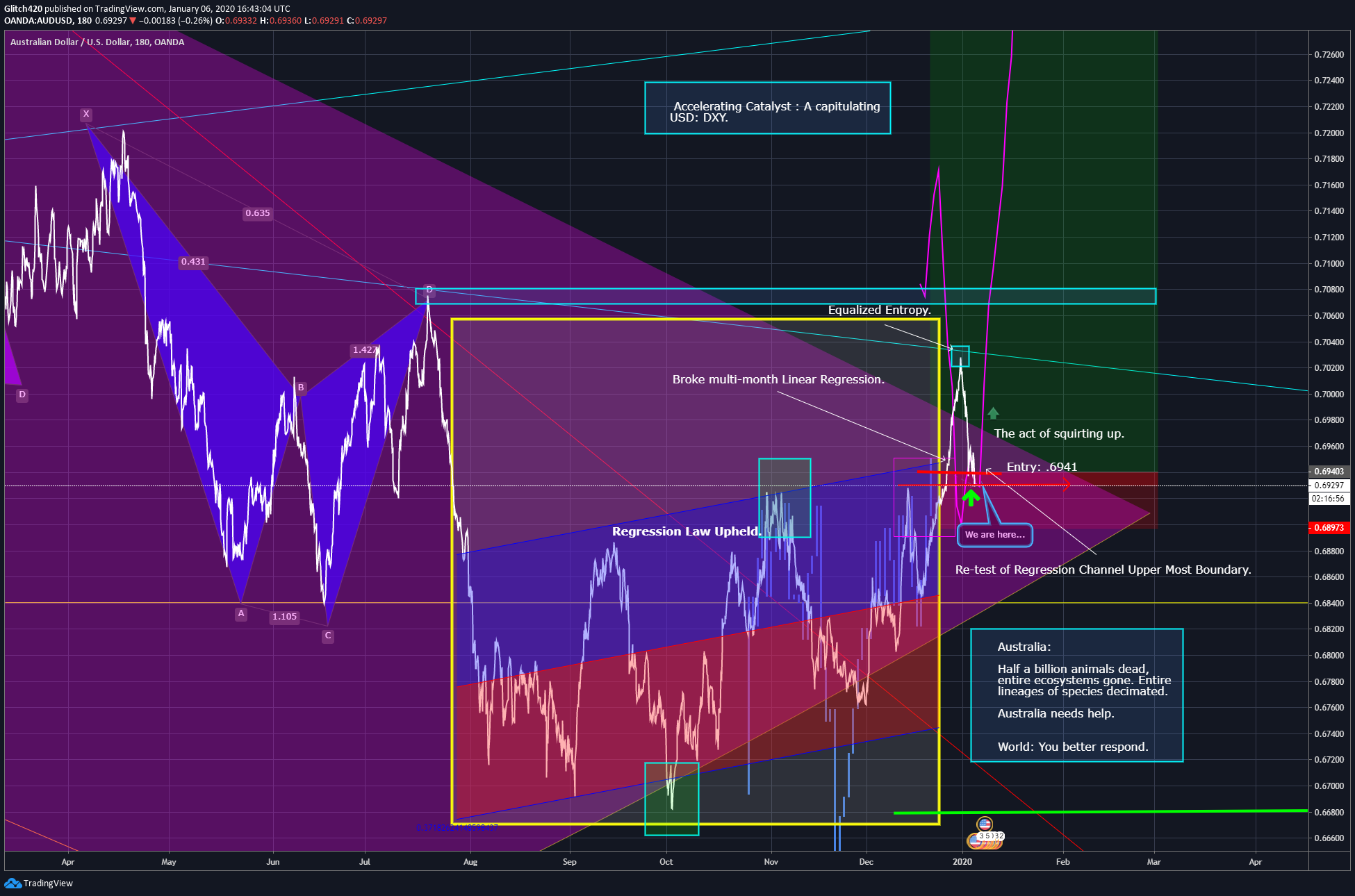The height and width of the screenshot is (896, 1355).
Task: Select the harmonic pattern A point label
Action: pyautogui.click(x=241, y=613)
